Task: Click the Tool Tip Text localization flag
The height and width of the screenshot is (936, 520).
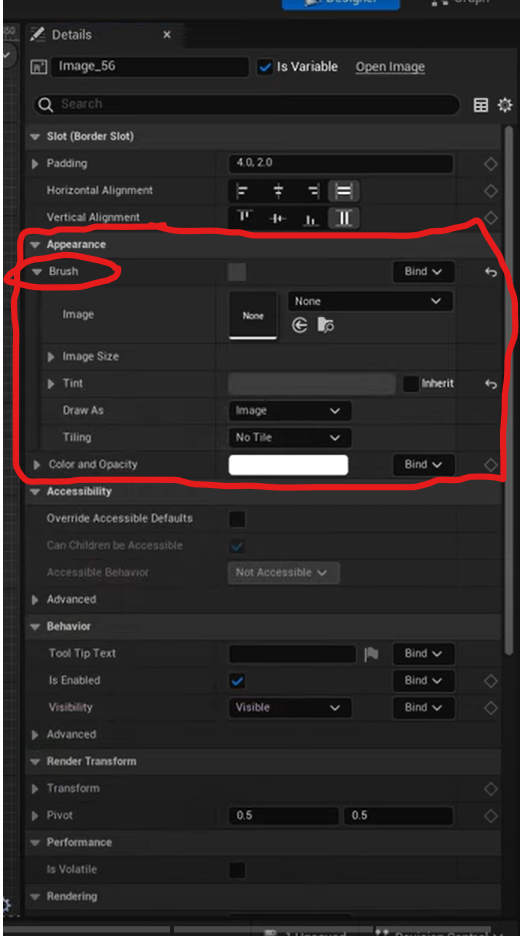Action: (371, 654)
